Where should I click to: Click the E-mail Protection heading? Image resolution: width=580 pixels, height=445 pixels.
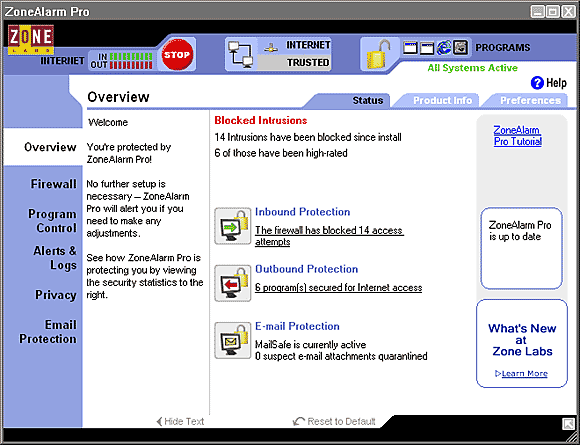[x=297, y=326]
